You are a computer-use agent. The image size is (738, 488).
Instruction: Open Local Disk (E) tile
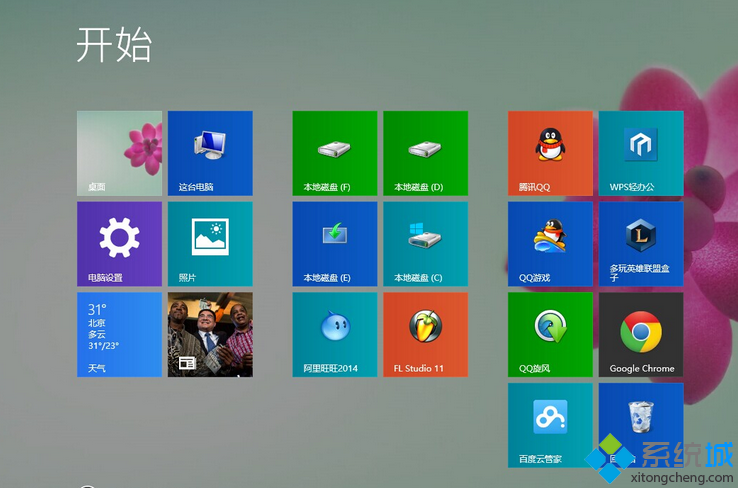tap(335, 244)
